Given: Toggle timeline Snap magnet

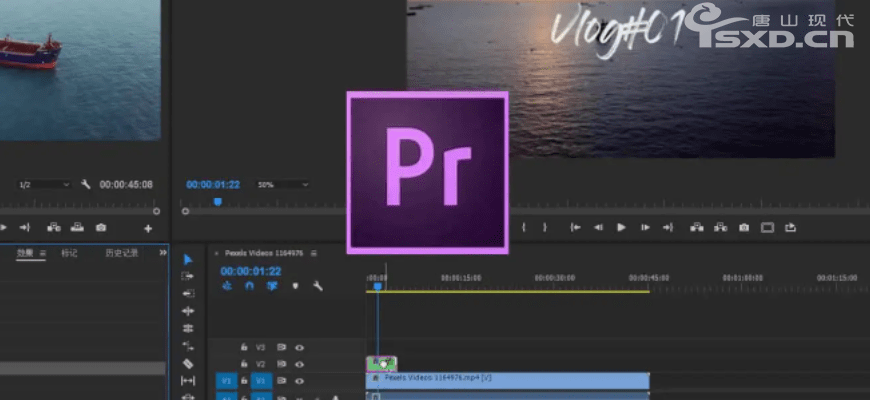Looking at the screenshot, I should pyautogui.click(x=249, y=286).
